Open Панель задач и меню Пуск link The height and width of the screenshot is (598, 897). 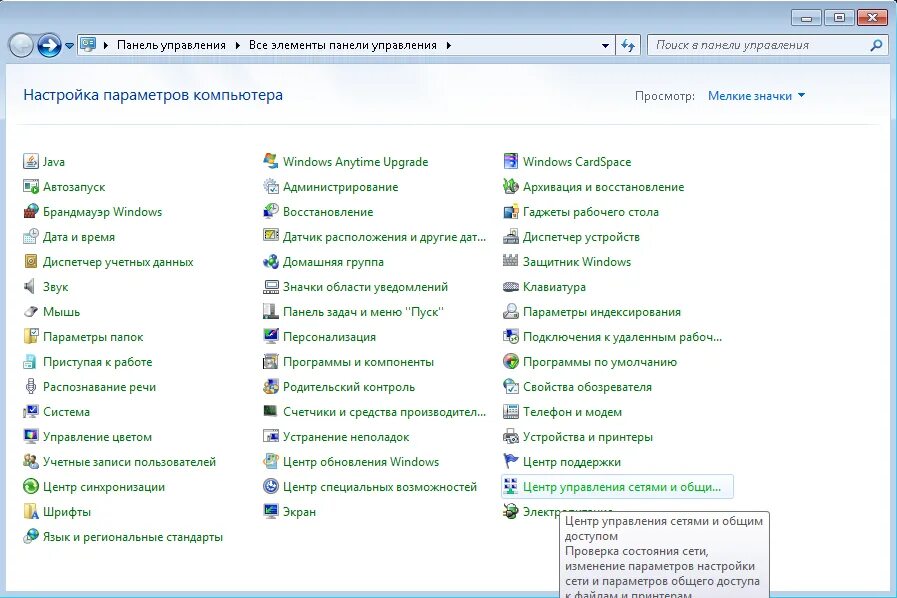tap(363, 312)
